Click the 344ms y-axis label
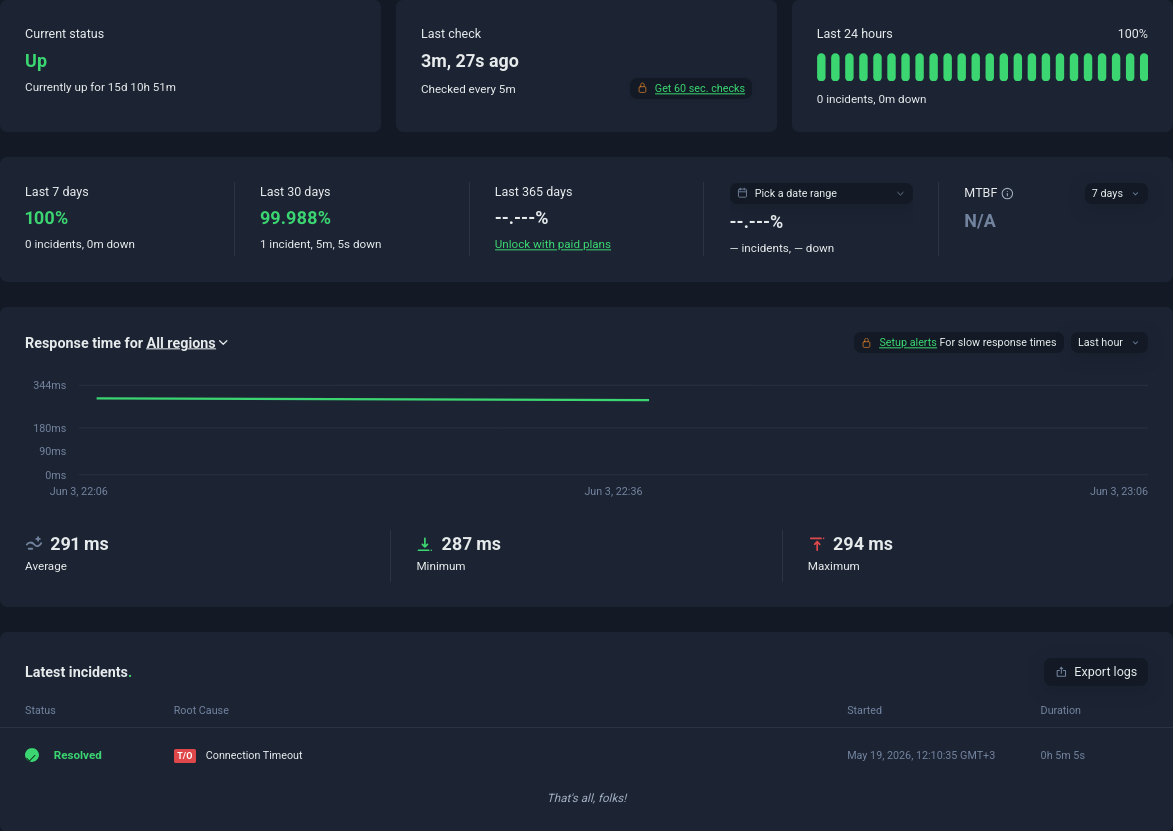Image resolution: width=1173 pixels, height=831 pixels. pyautogui.click(x=49, y=385)
